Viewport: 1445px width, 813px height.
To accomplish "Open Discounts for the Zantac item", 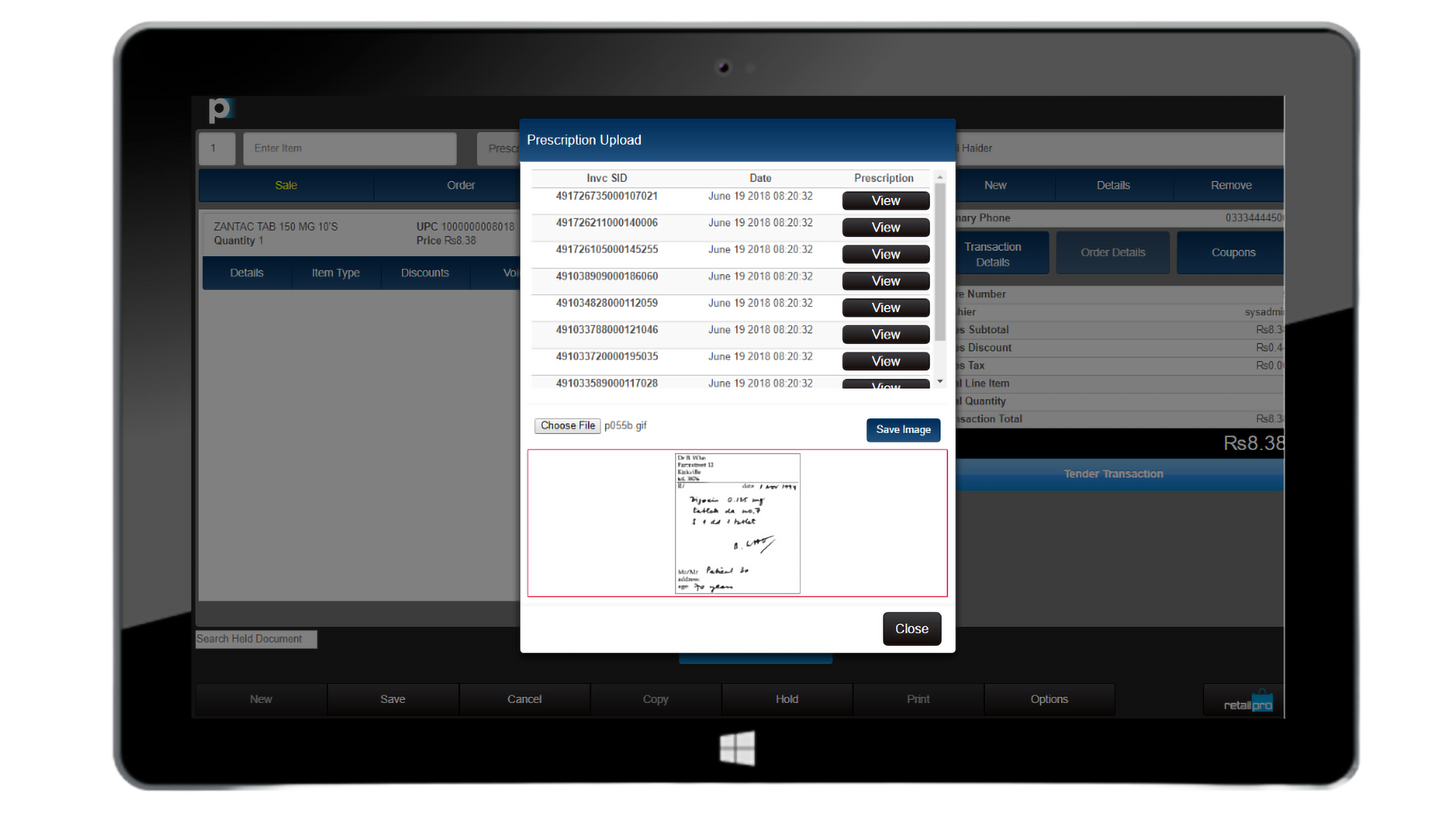I will (x=425, y=273).
